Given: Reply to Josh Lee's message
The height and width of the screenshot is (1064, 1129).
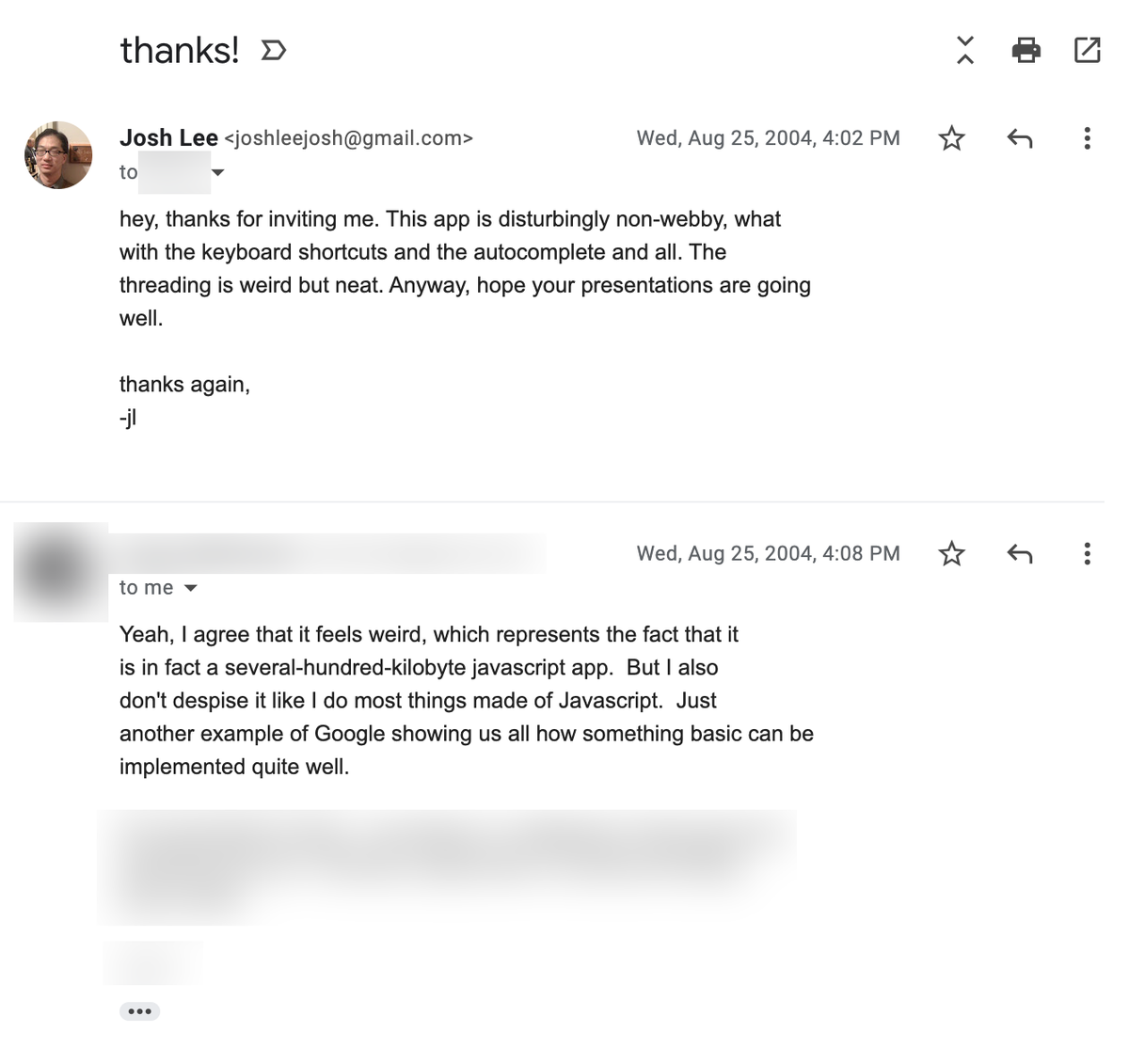Looking at the screenshot, I should [1020, 139].
